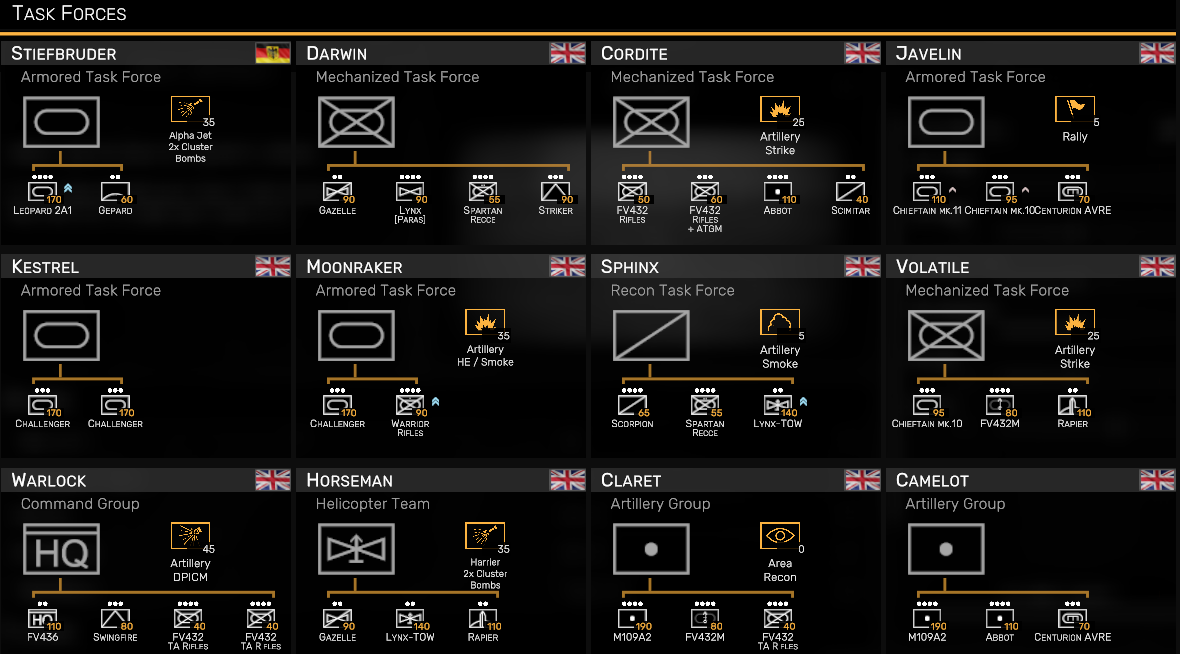This screenshot has width=1180, height=654.
Task: Select Javelin's Centurion AVRE unit icon
Action: [1072, 192]
